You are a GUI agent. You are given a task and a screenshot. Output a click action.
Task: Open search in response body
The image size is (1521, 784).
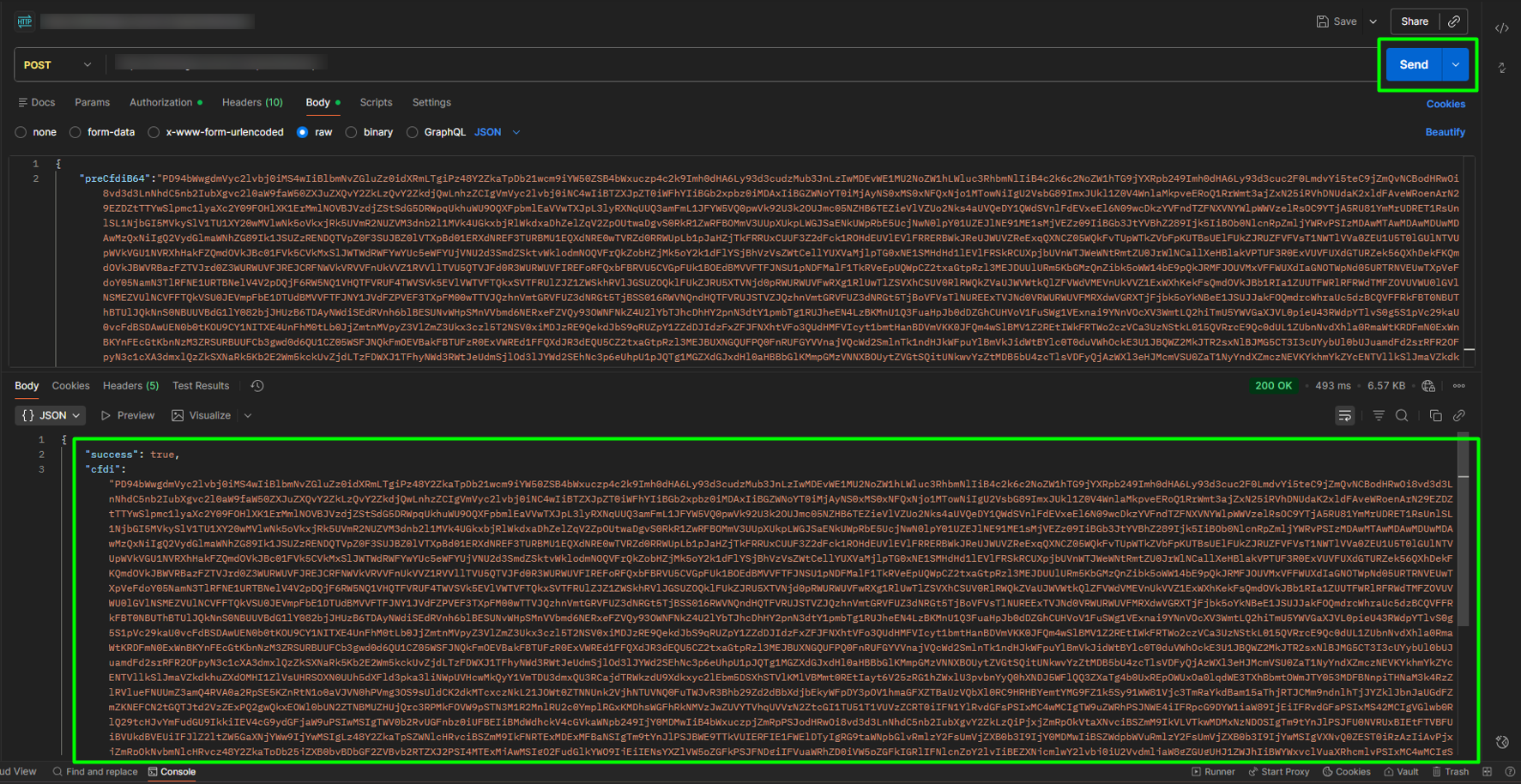click(1402, 416)
